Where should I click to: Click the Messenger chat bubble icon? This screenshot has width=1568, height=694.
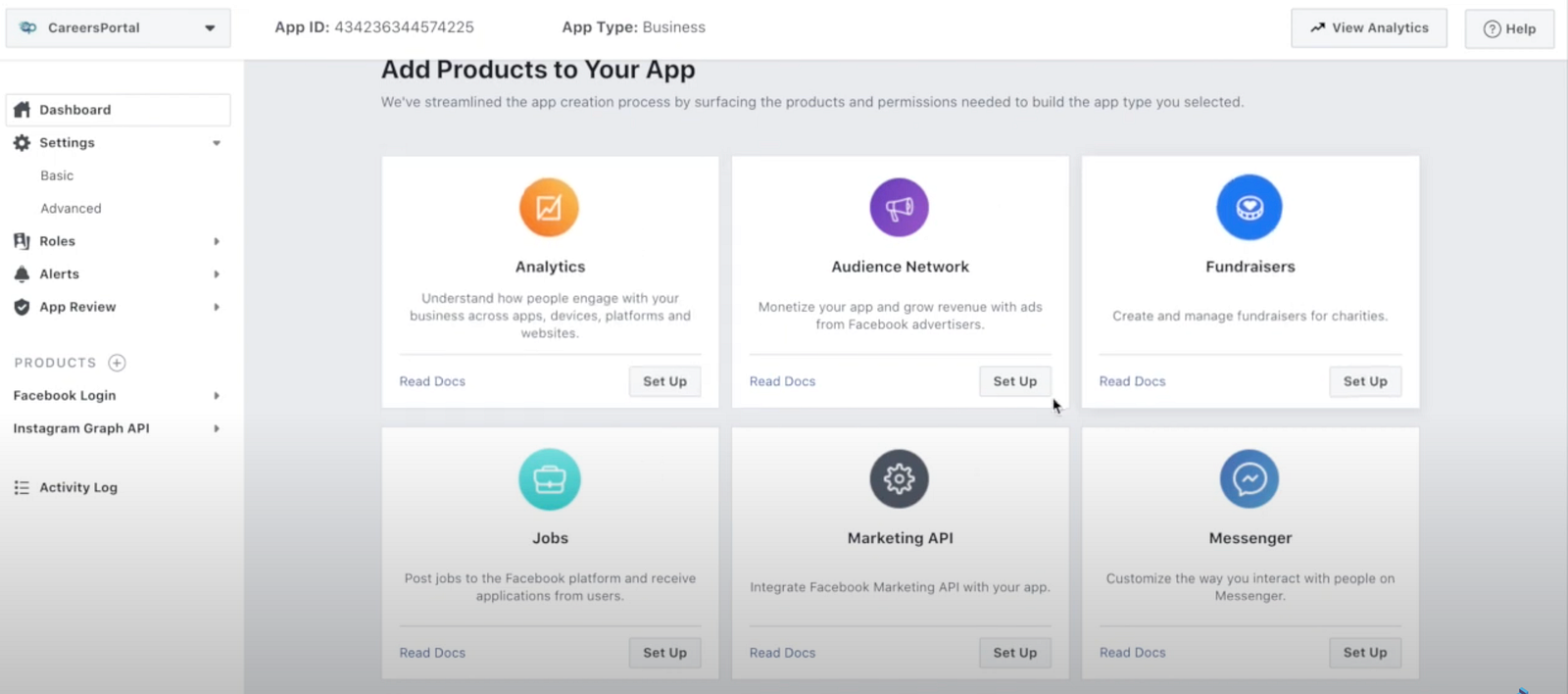click(x=1249, y=478)
